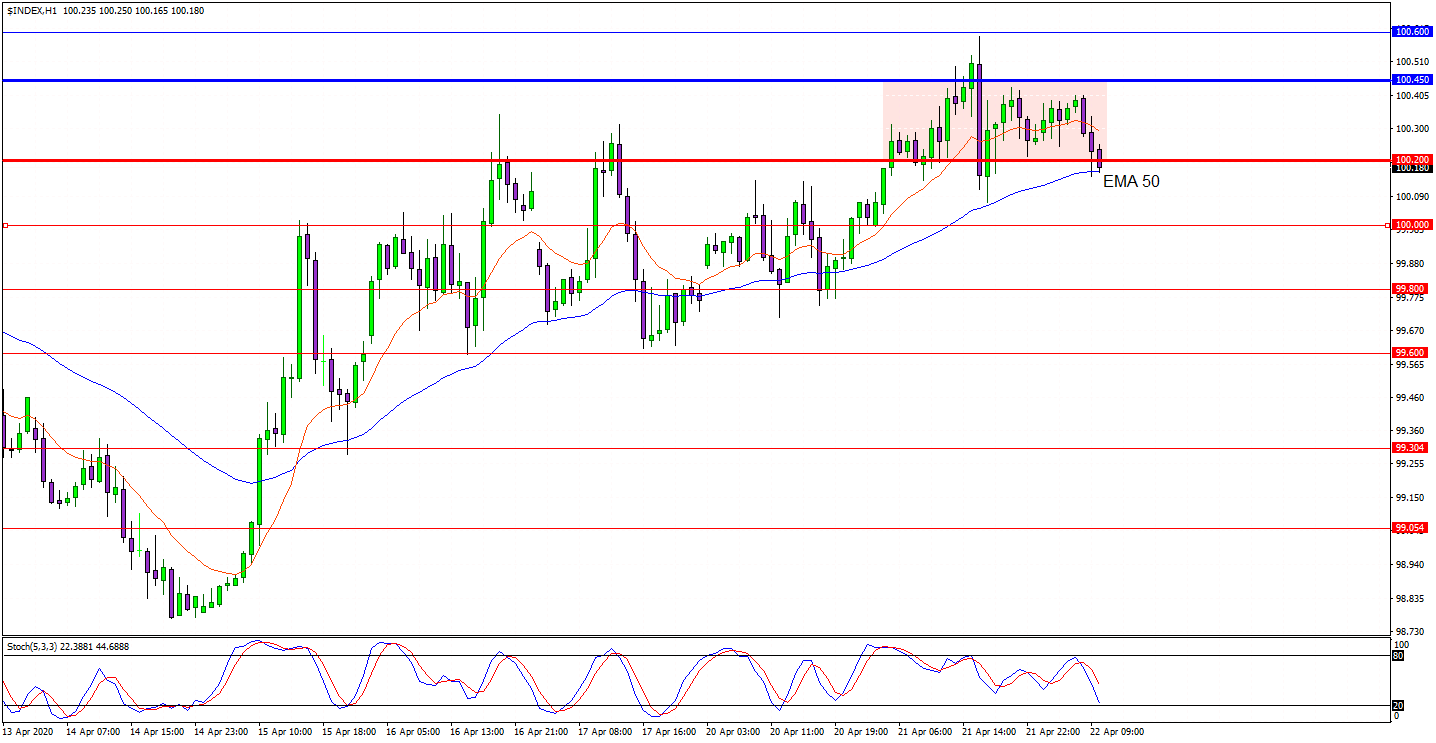Screen dimensions: 1436x743
Task: Click the Stochastic 80 level label
Action: tap(1398, 655)
